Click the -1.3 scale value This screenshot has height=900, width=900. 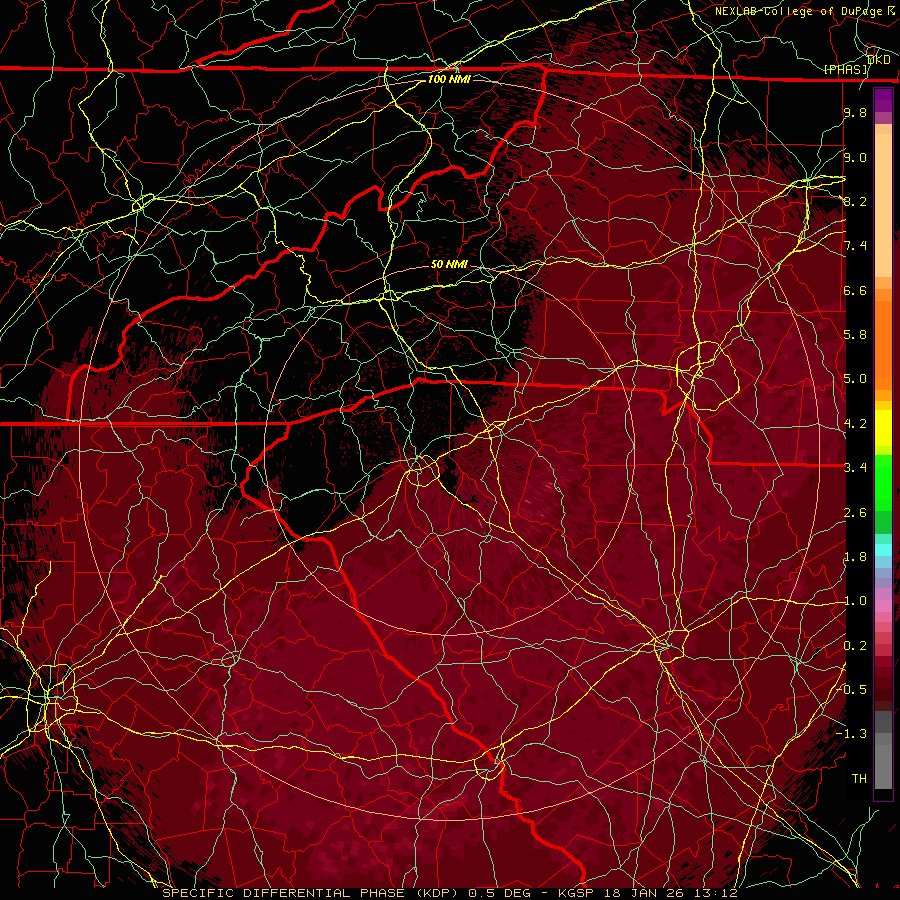coord(851,734)
